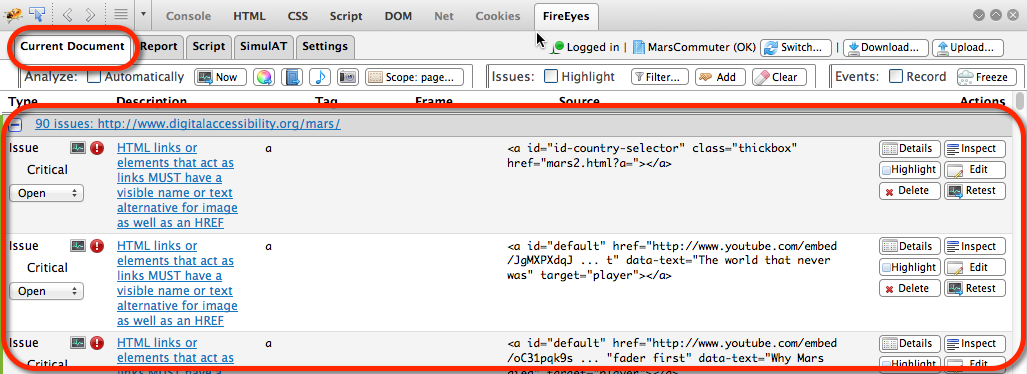The width and height of the screenshot is (1027, 374).
Task: Click the Analyze Now button
Action: click(220, 77)
